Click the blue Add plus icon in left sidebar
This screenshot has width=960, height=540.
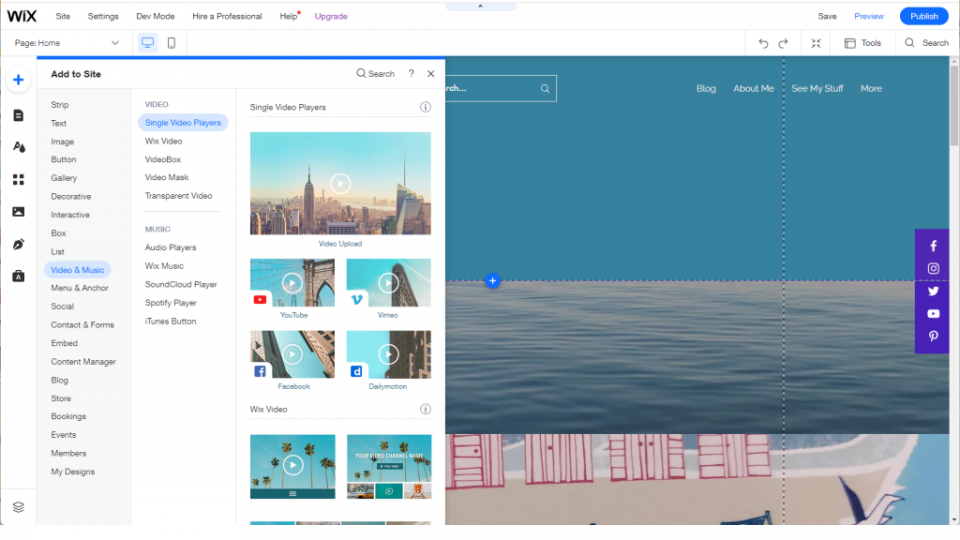[18, 80]
